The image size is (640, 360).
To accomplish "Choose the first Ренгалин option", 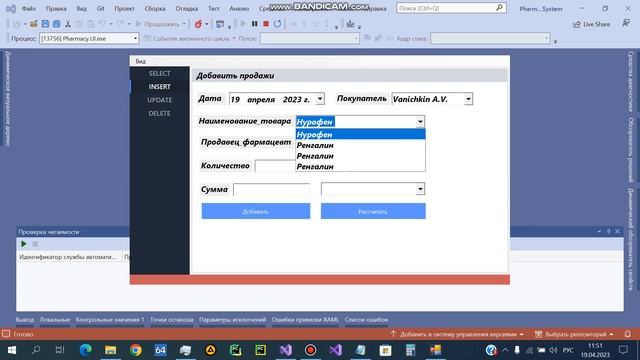I will (360, 145).
